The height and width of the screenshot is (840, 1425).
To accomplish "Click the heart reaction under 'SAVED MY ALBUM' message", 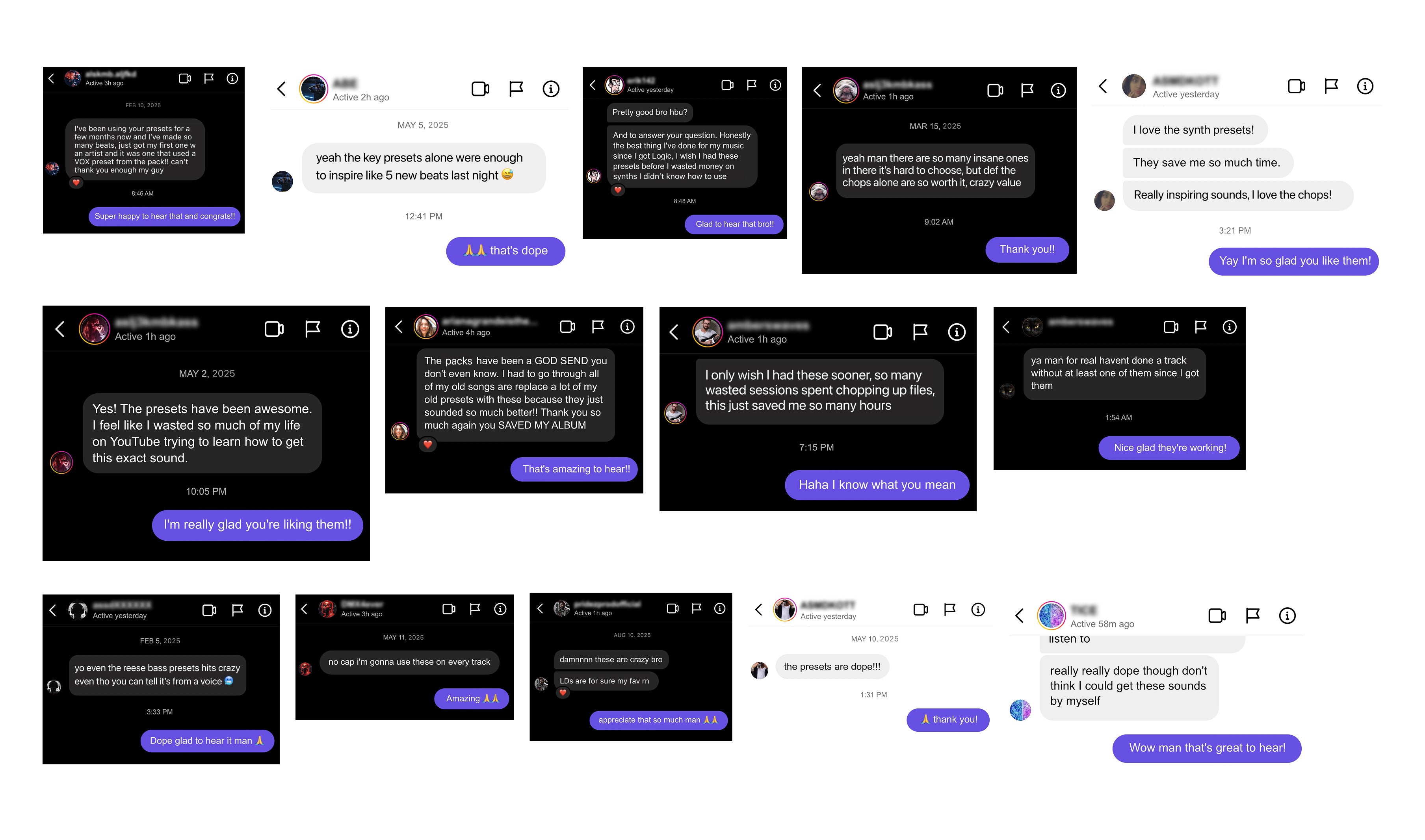I will point(427,444).
